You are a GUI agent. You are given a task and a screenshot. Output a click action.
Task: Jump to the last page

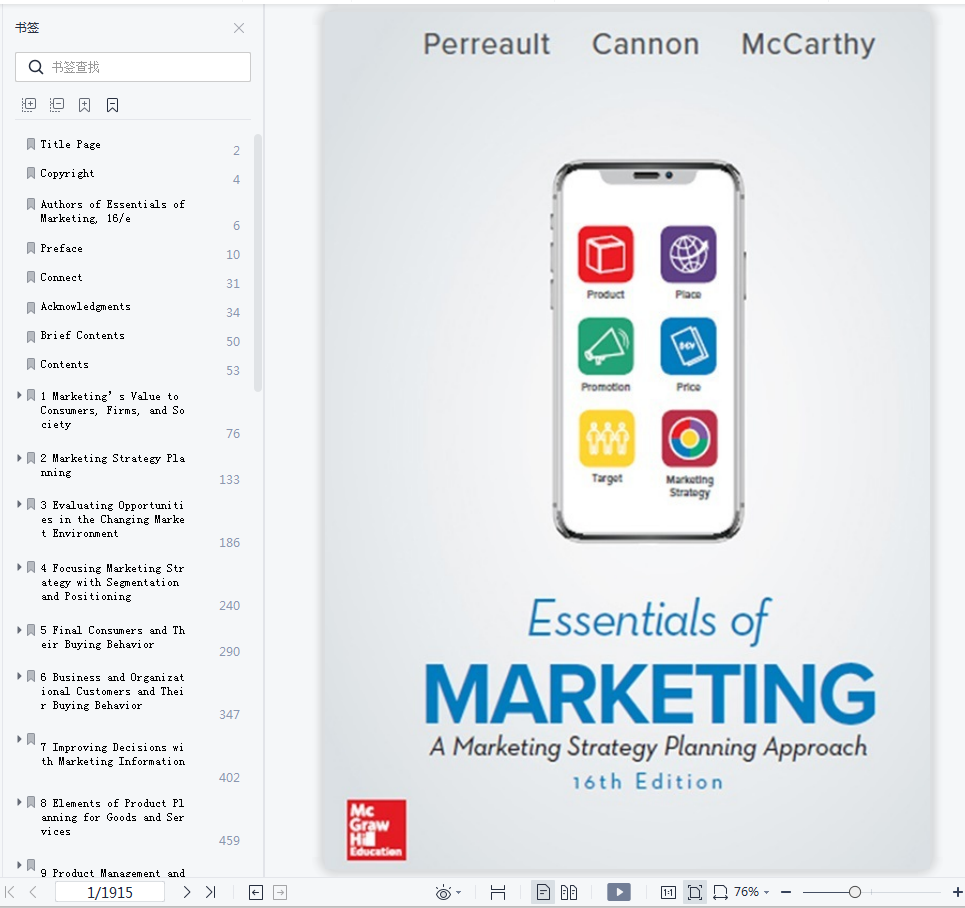click(x=210, y=892)
